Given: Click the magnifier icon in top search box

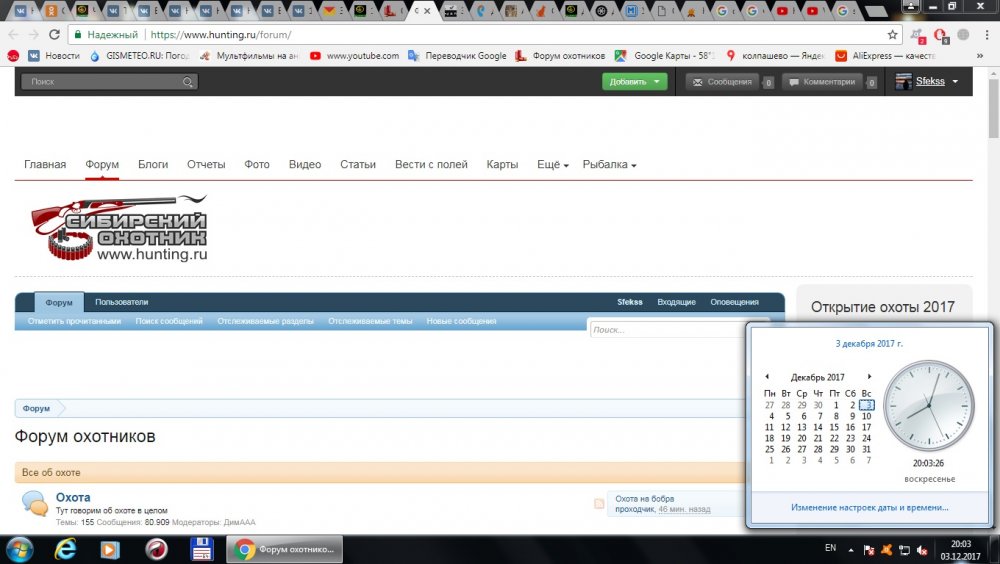Looking at the screenshot, I should point(187,82).
